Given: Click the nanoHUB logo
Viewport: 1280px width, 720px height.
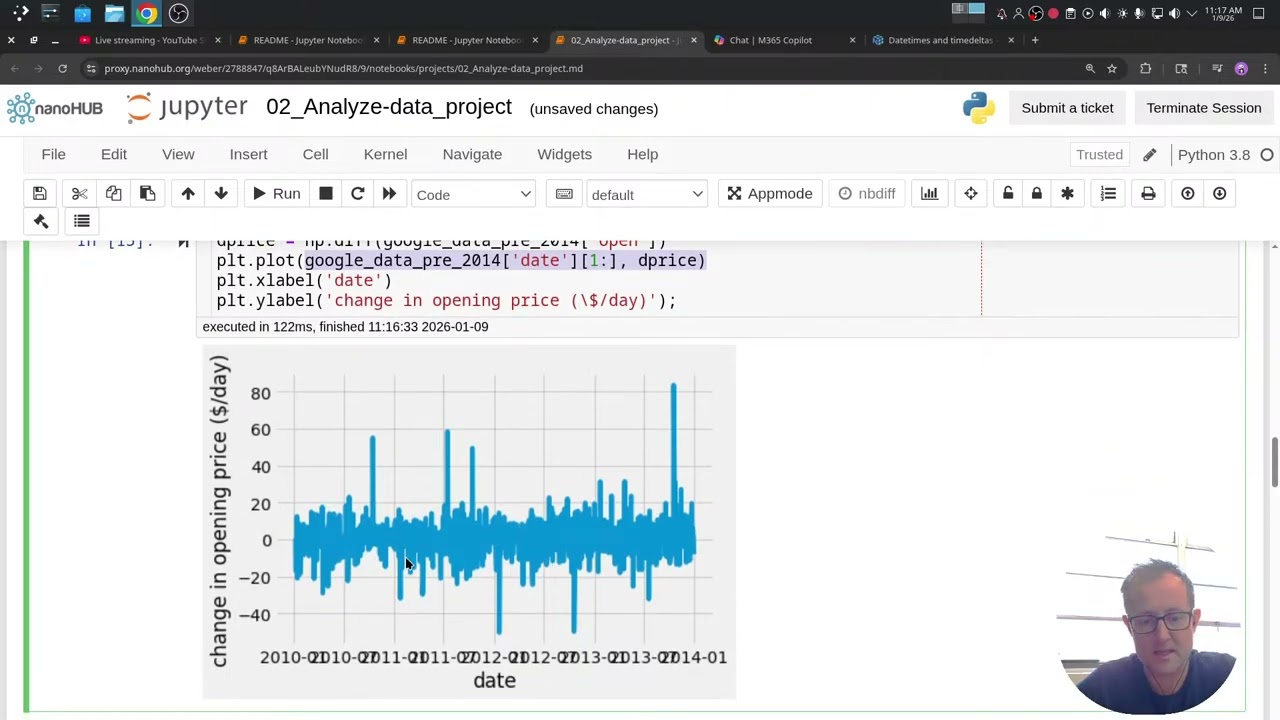Looking at the screenshot, I should 55,108.
